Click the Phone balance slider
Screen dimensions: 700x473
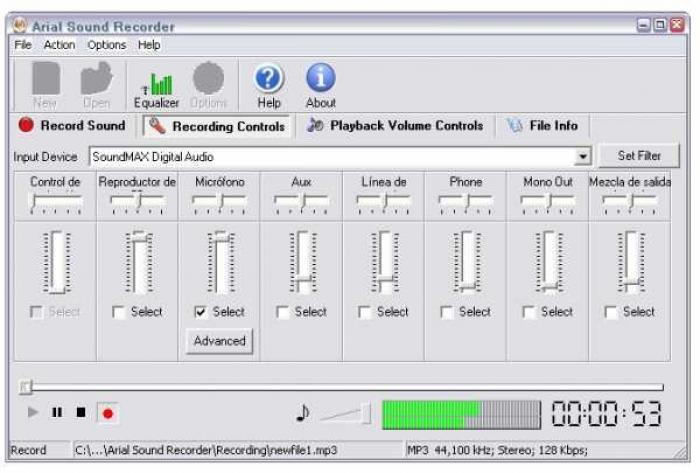tap(465, 203)
